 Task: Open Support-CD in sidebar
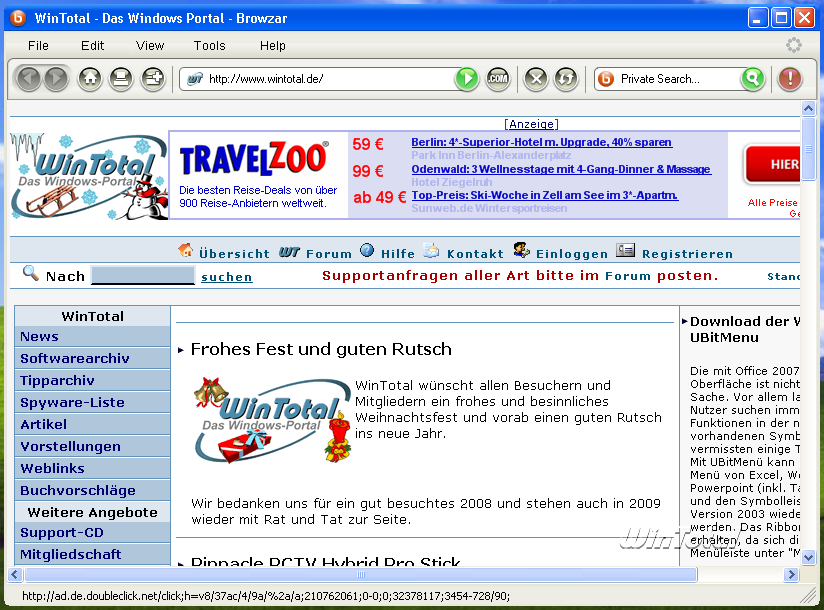tap(92, 533)
